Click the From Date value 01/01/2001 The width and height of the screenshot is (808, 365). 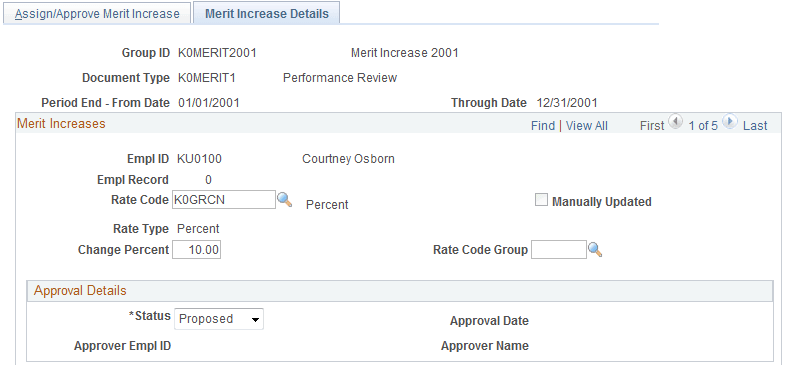tap(209, 103)
